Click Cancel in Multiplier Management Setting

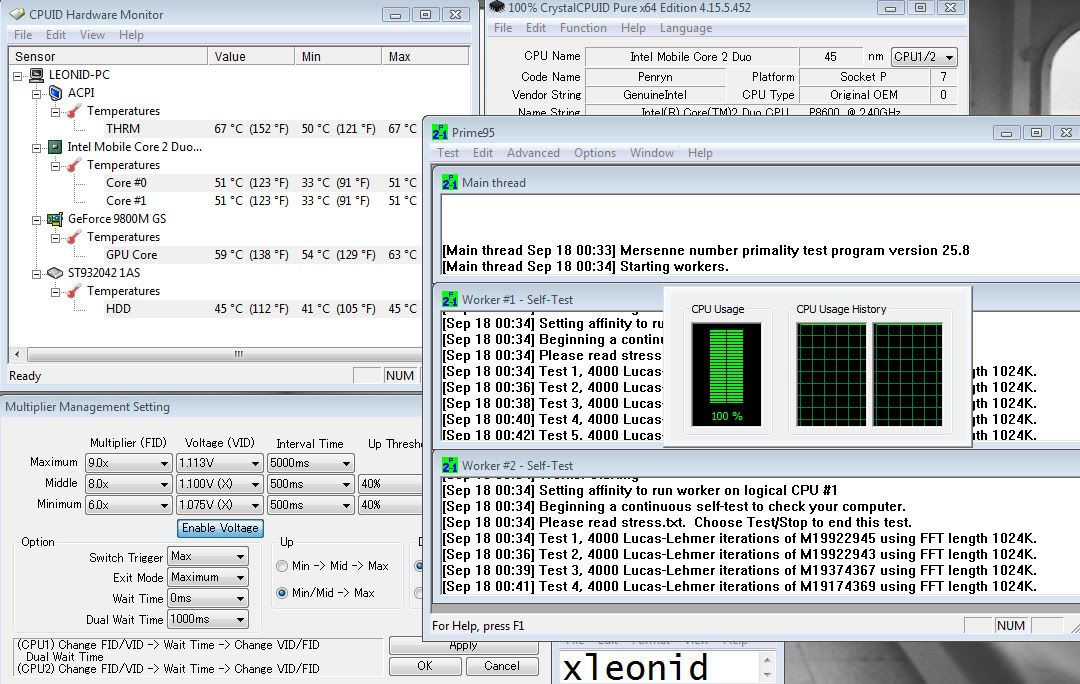pos(501,666)
